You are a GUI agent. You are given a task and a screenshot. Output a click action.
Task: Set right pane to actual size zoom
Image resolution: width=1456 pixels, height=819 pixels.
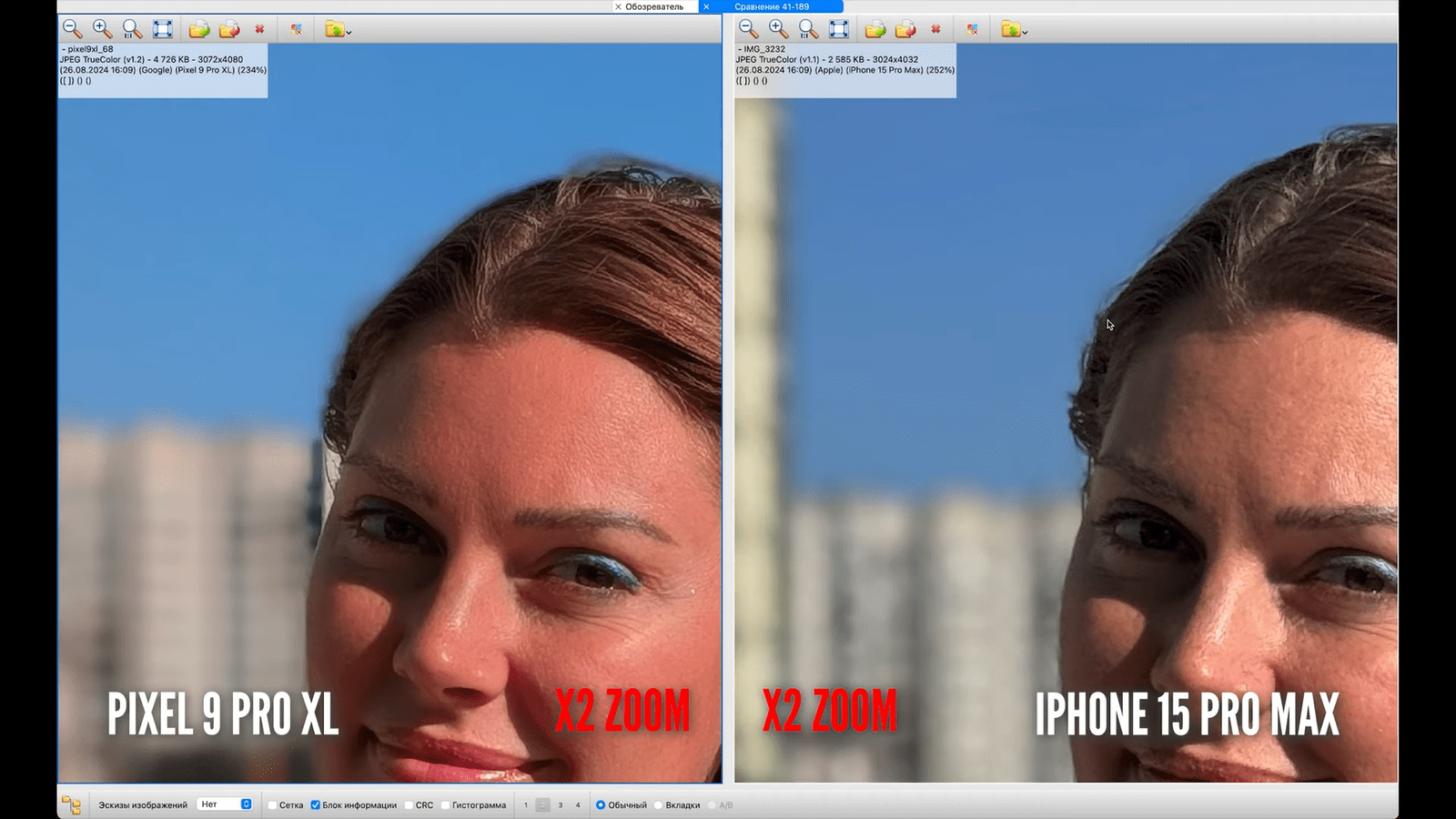(808, 29)
